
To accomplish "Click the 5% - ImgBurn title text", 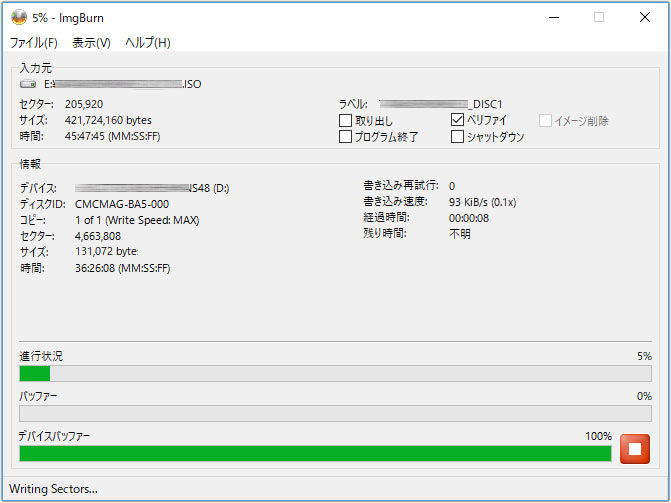I will (x=68, y=18).
